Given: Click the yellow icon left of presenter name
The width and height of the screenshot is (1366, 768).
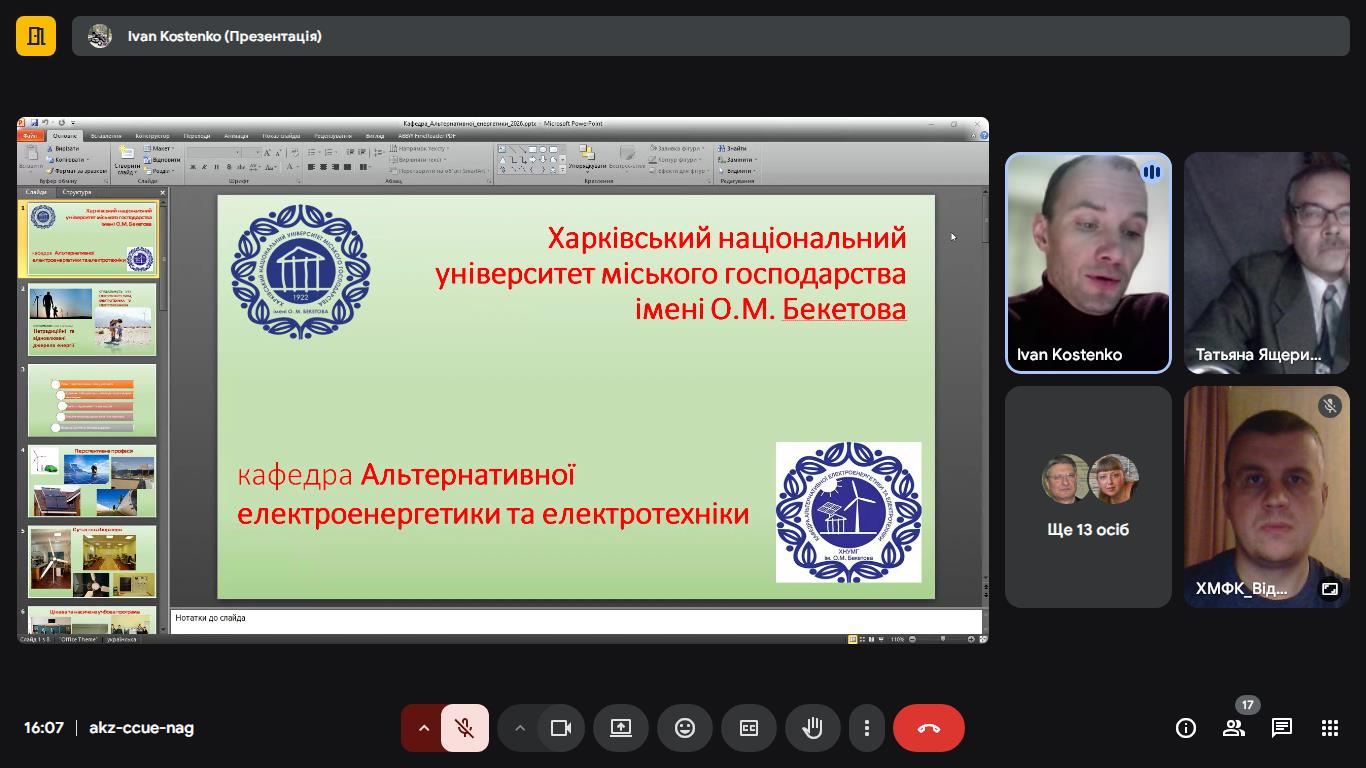Looking at the screenshot, I should (x=36, y=36).
